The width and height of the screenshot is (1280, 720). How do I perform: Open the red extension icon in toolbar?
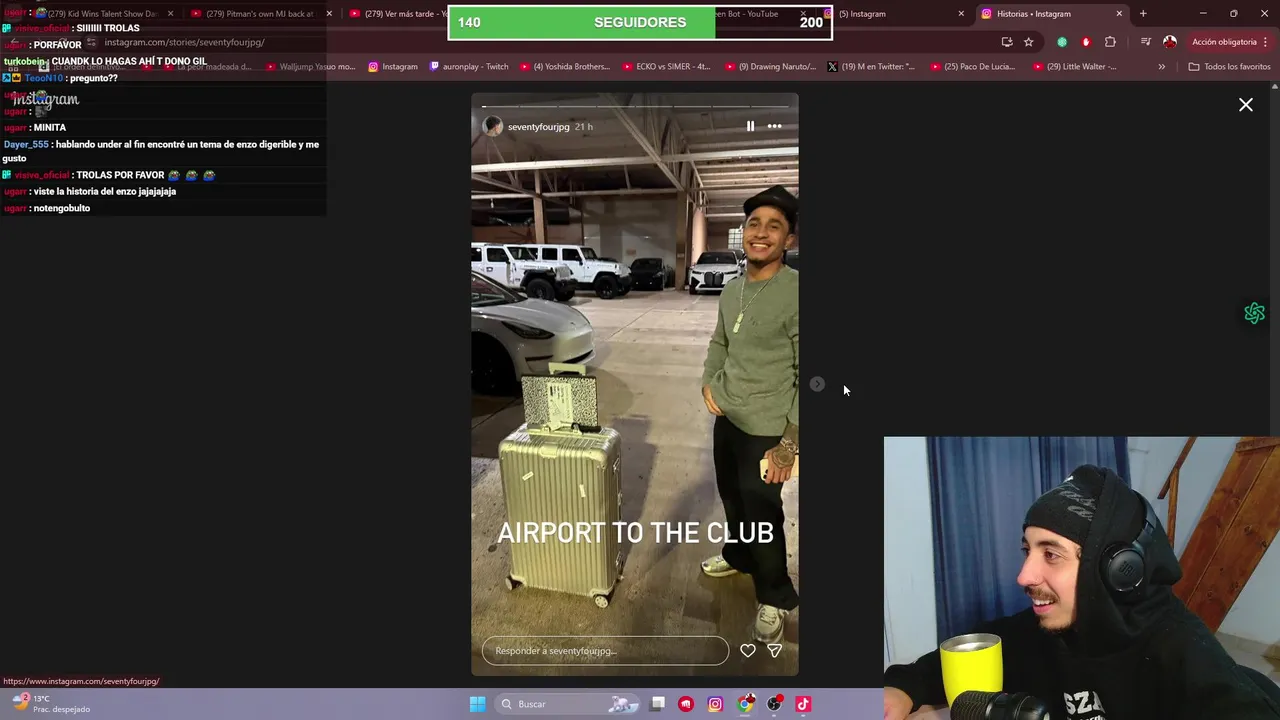[x=1086, y=42]
